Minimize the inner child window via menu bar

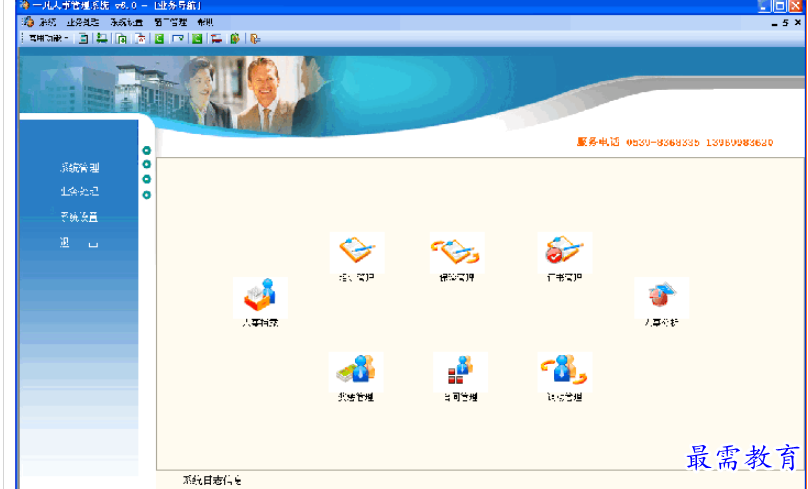(x=775, y=23)
